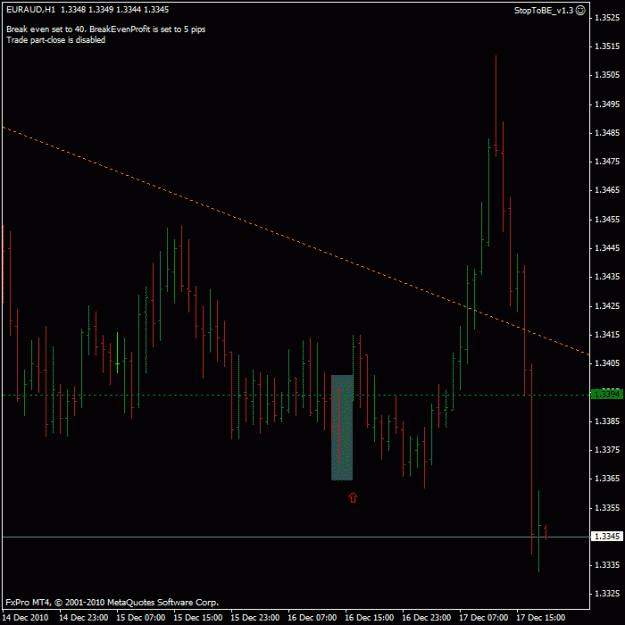
Task: Click the smiley face expert advisor icon
Action: click(x=581, y=10)
